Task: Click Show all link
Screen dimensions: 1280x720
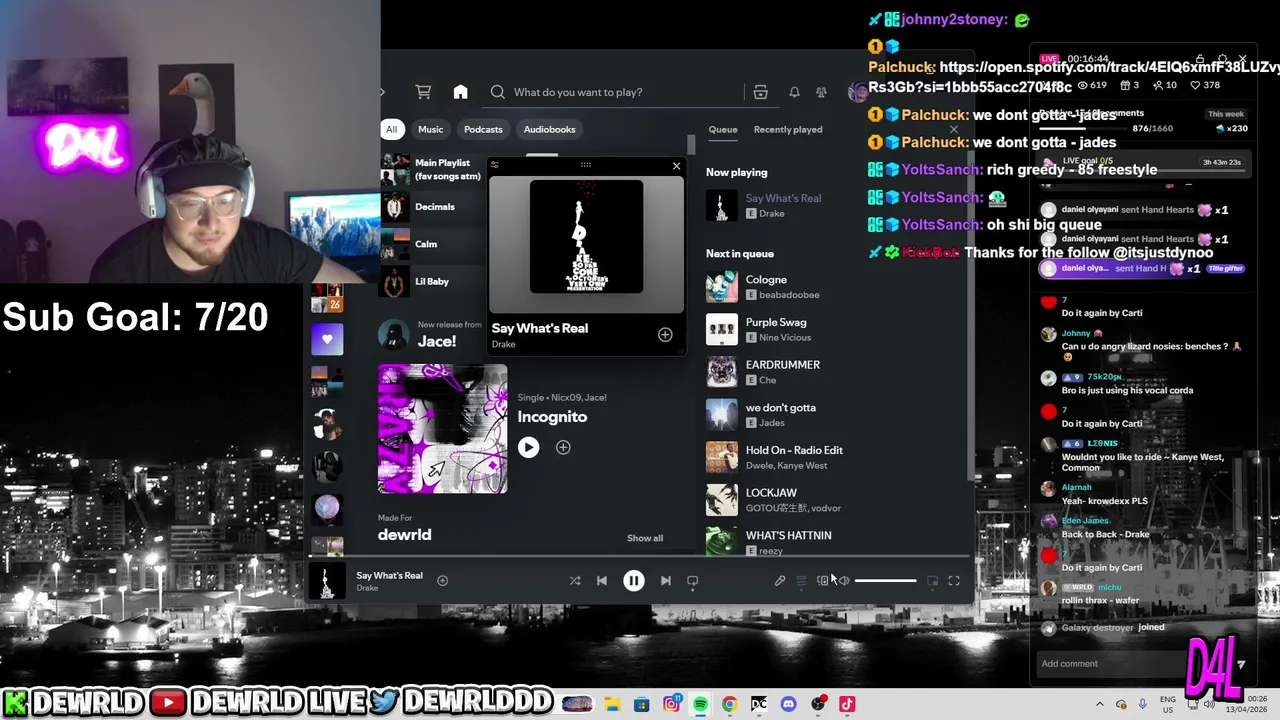Action: point(645,538)
